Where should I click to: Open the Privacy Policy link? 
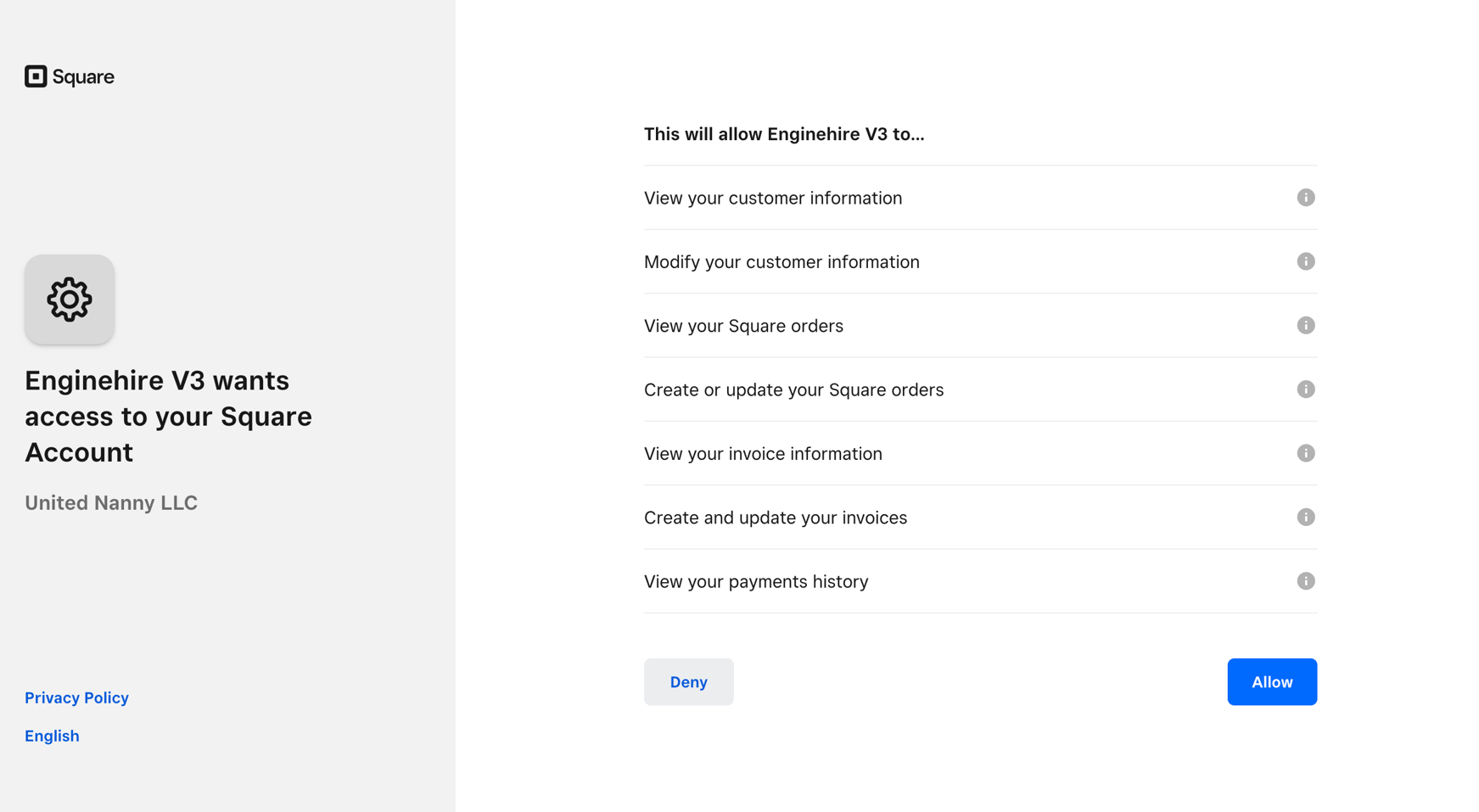pyautogui.click(x=76, y=697)
